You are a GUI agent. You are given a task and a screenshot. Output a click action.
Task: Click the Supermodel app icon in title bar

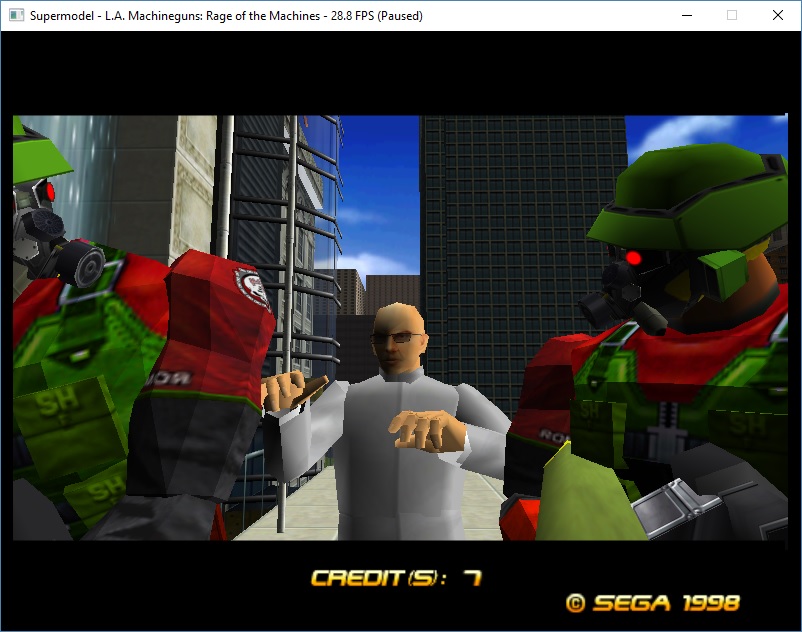click(x=16, y=15)
